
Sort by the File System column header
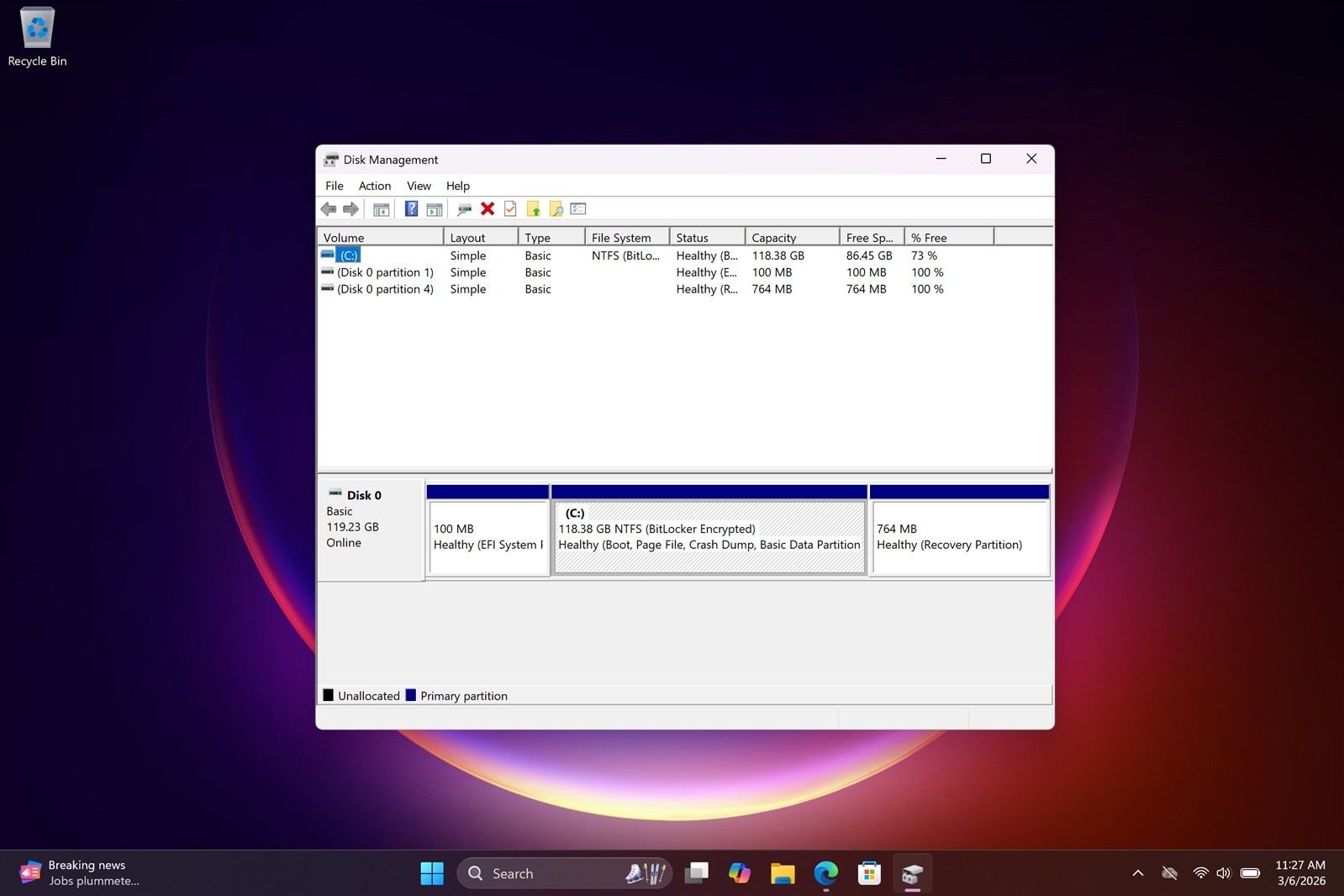pyautogui.click(x=627, y=238)
